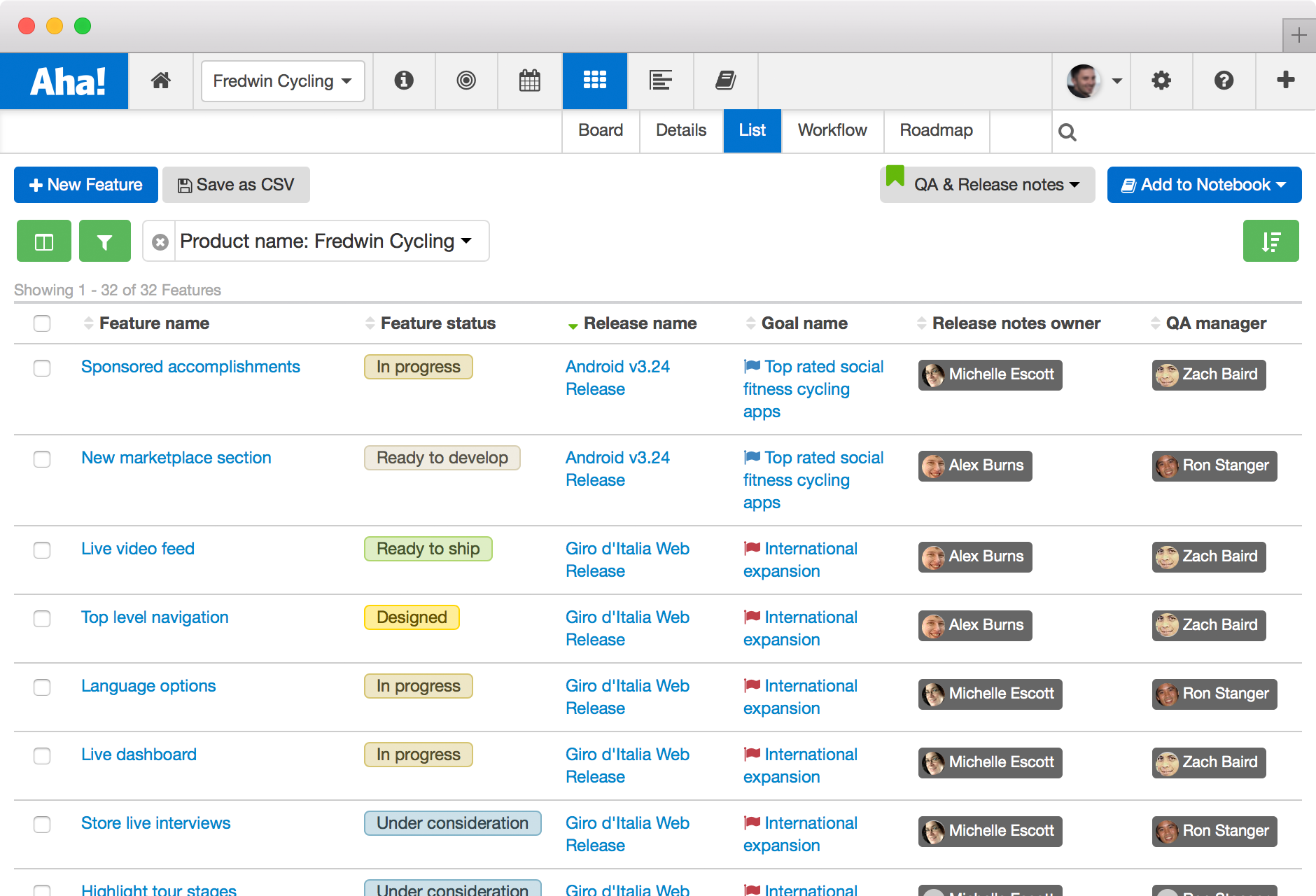Click the green sort order button

point(1271,241)
